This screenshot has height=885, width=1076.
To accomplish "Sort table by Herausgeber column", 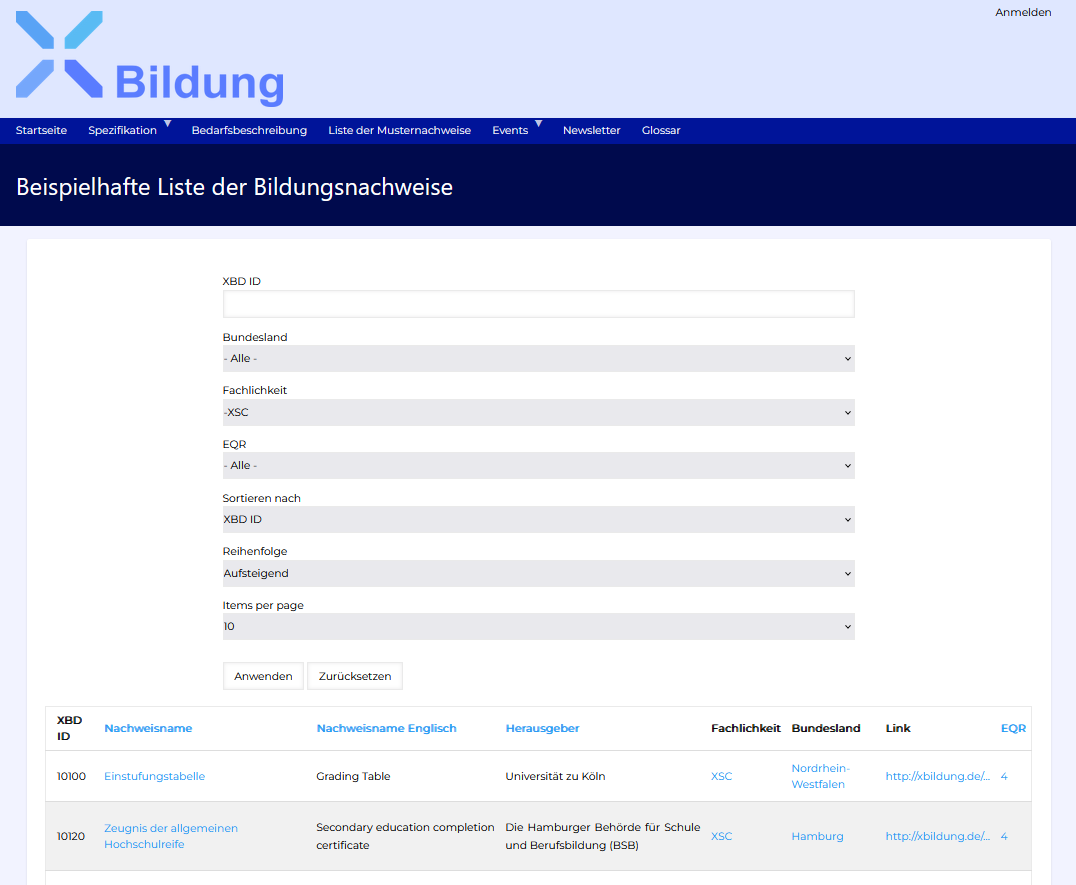I will point(542,728).
